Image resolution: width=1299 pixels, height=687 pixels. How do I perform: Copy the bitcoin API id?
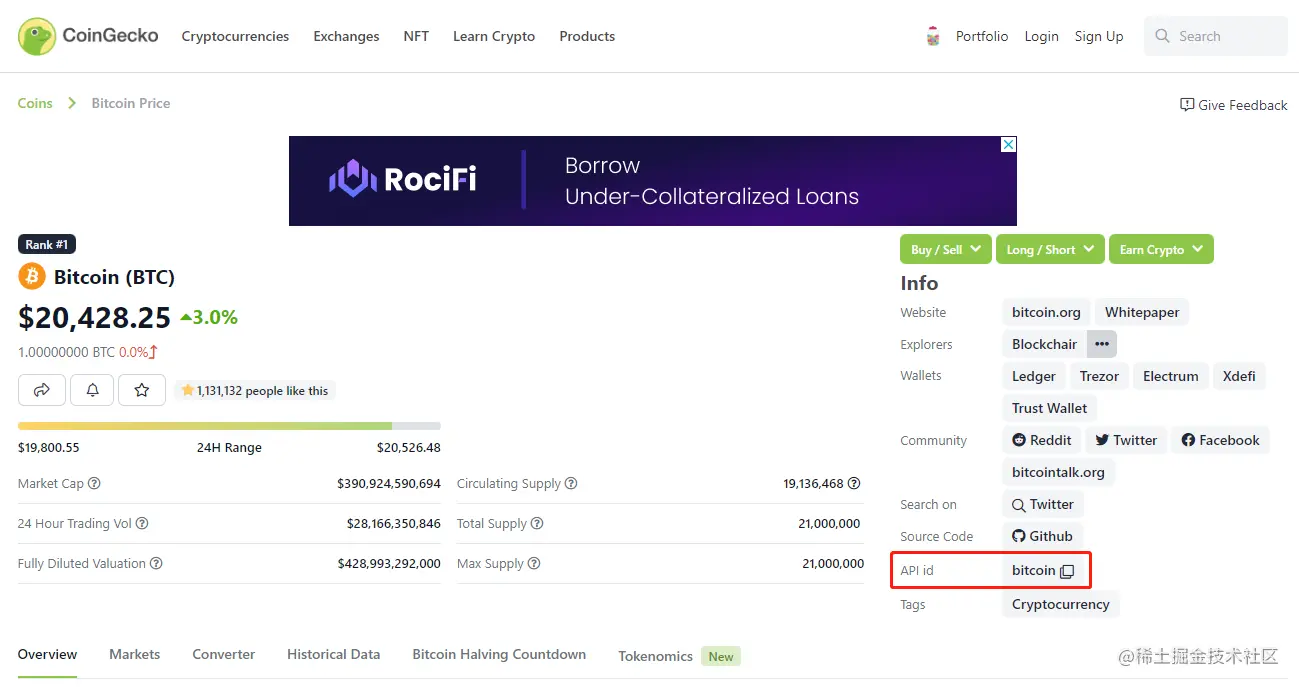click(1067, 571)
